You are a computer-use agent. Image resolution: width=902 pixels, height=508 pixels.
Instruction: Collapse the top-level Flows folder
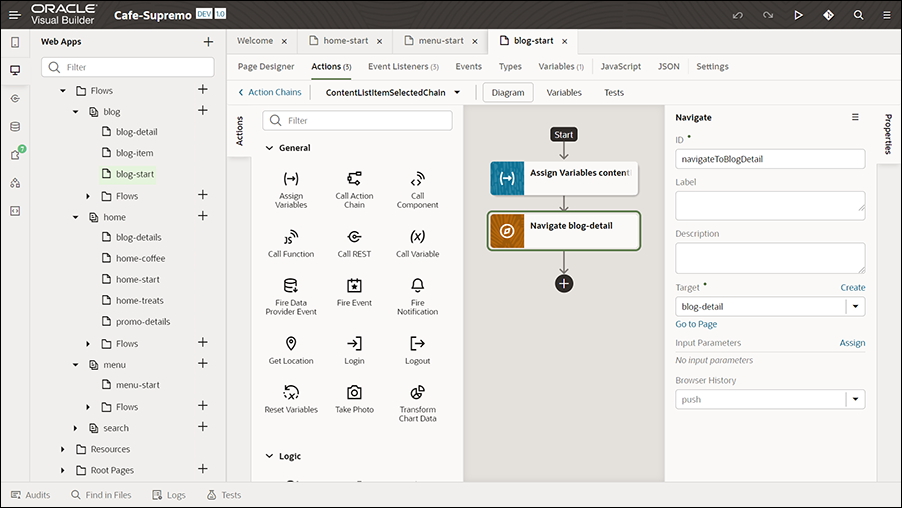[63, 90]
